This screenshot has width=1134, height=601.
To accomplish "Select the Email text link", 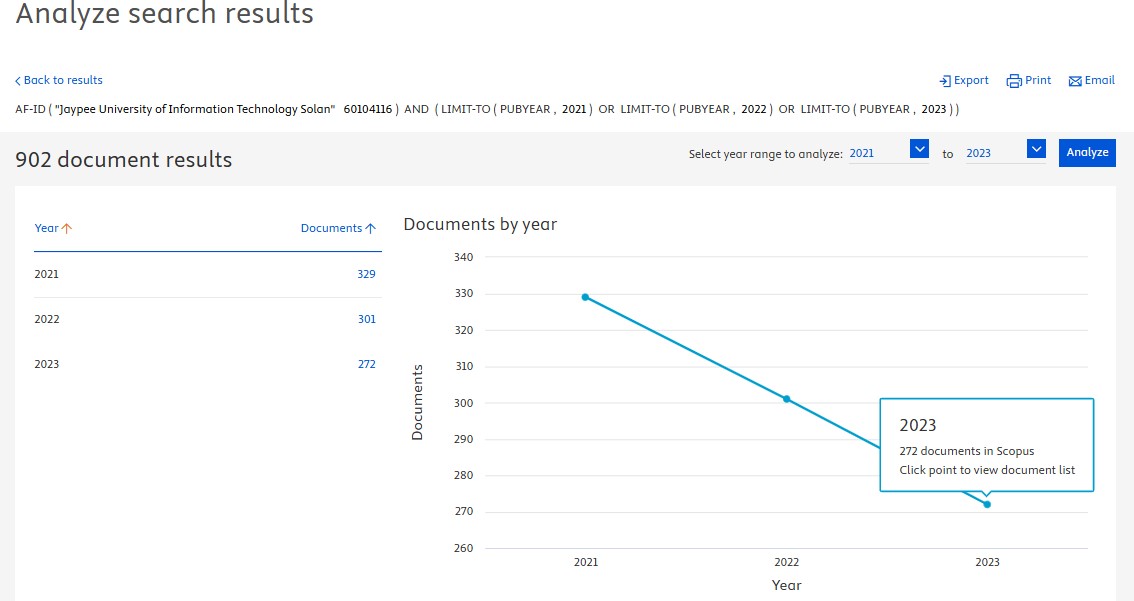I will [x=1099, y=80].
